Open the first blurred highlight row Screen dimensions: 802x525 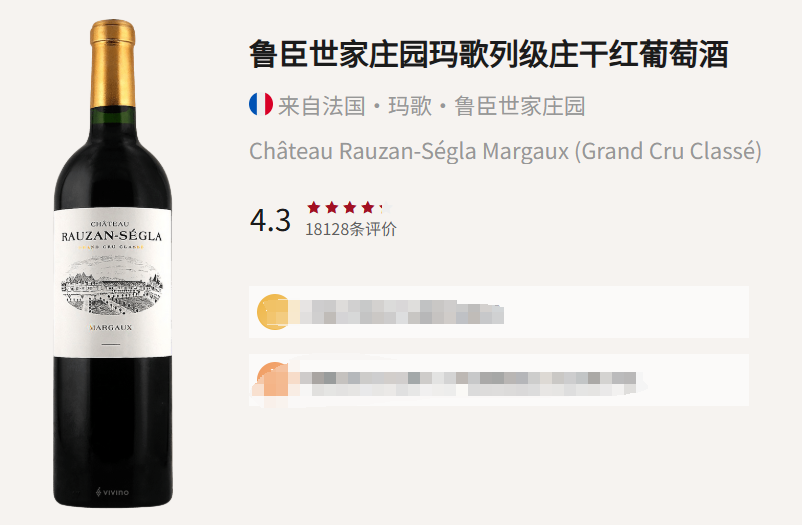499,312
